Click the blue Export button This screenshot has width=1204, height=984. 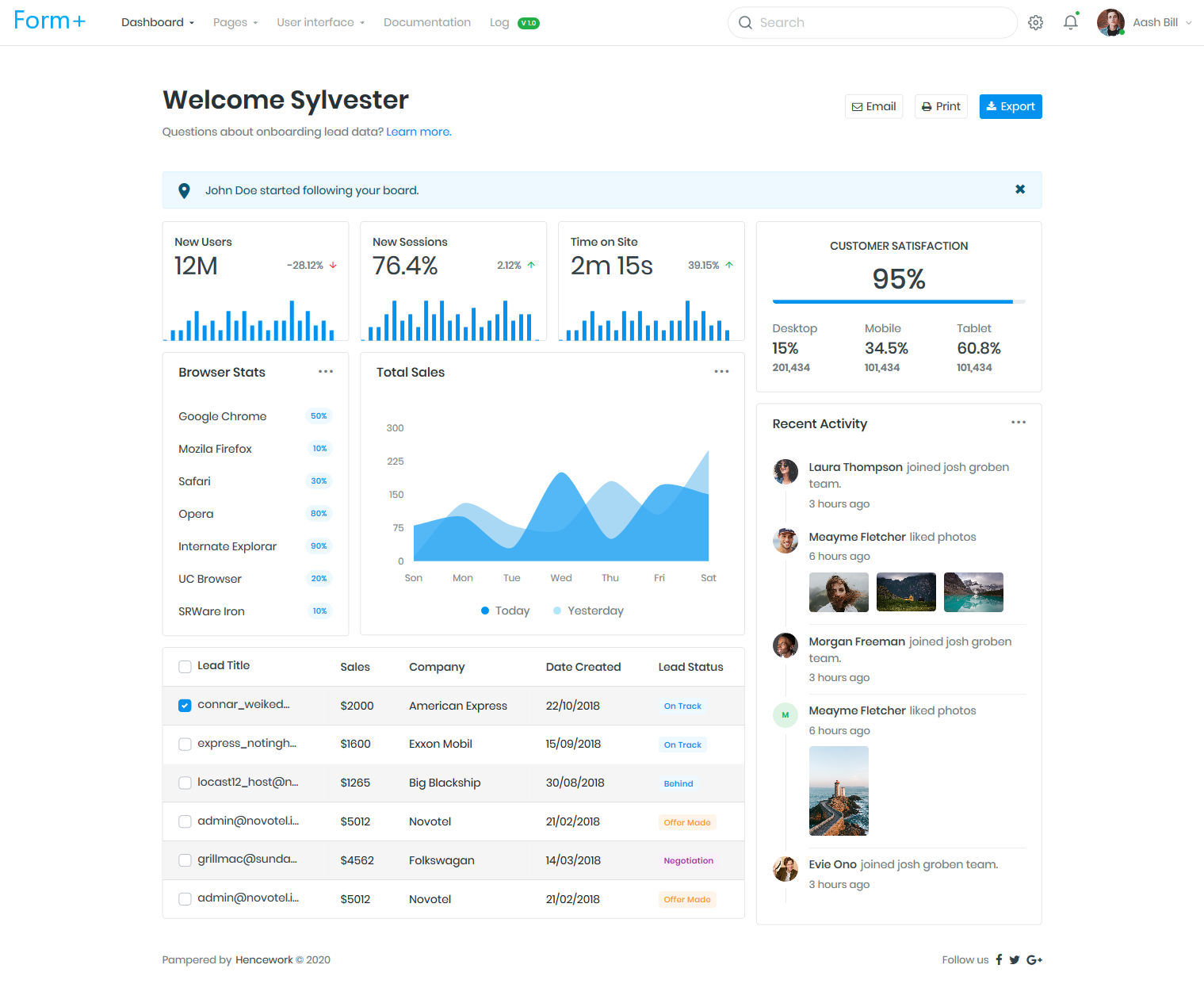pyautogui.click(x=1010, y=106)
